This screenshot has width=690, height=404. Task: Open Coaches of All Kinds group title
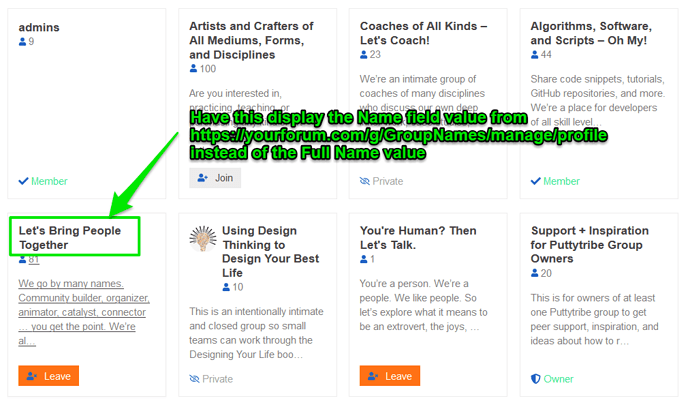pos(423,33)
